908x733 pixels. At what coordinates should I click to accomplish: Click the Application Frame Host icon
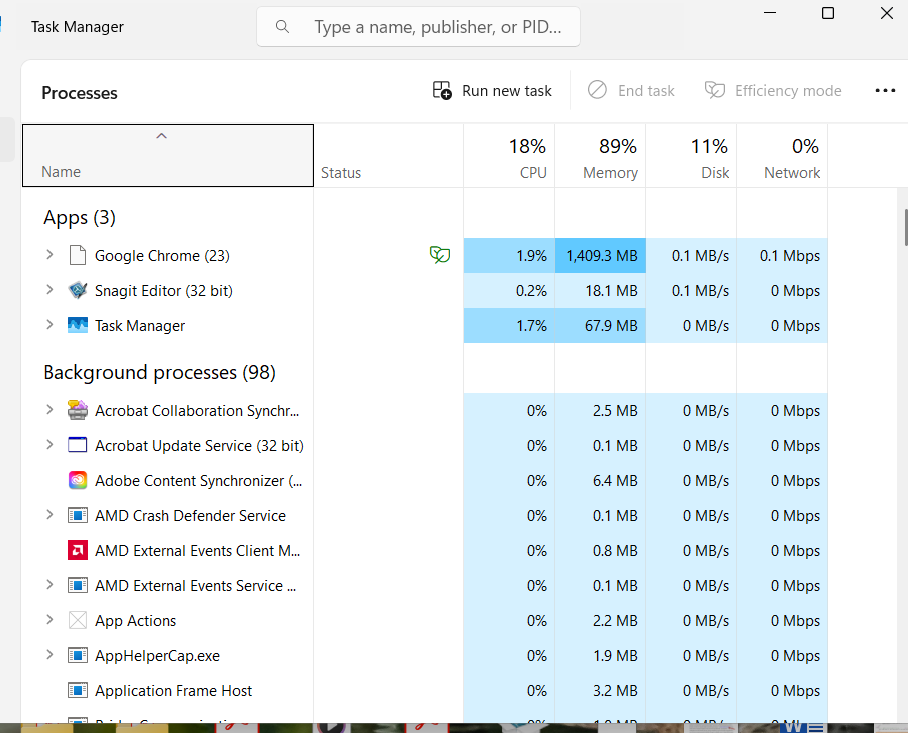pos(78,691)
